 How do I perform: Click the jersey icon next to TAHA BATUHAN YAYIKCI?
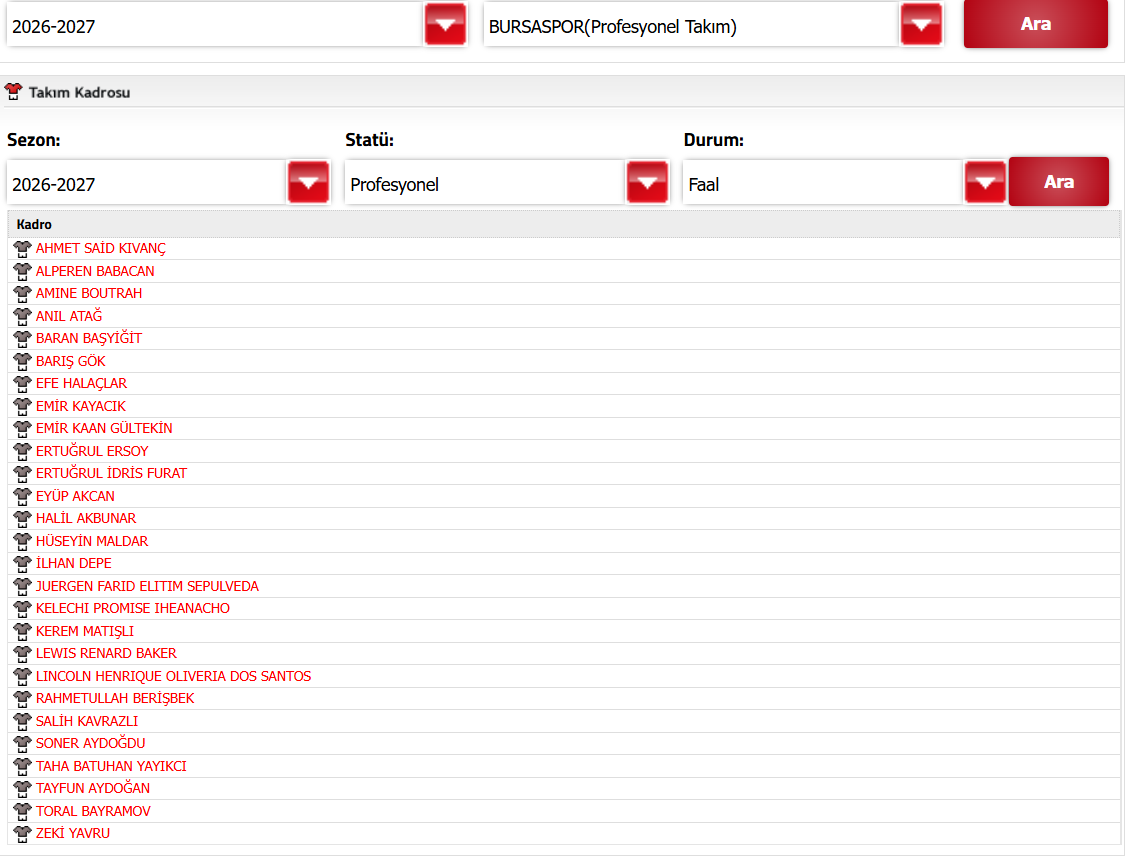[22, 767]
